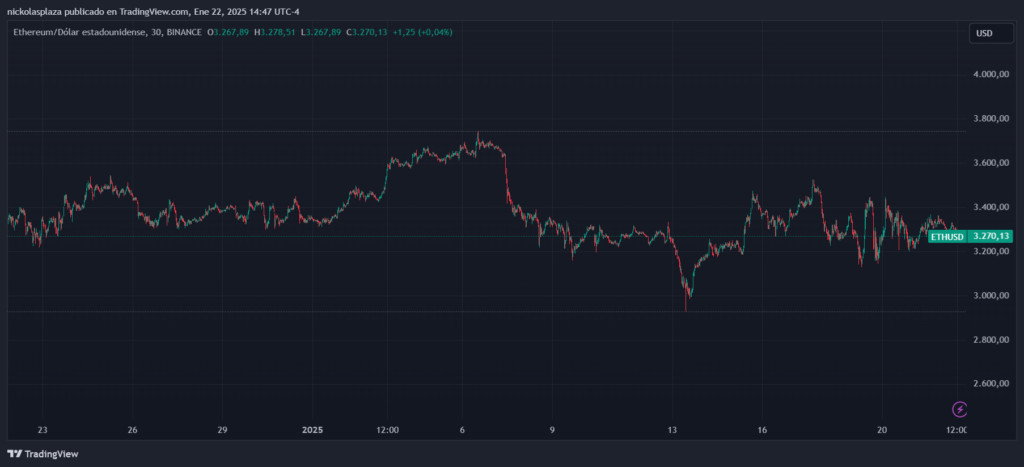Click the date 16 time axis marker
The image size is (1024, 467).
762,430
